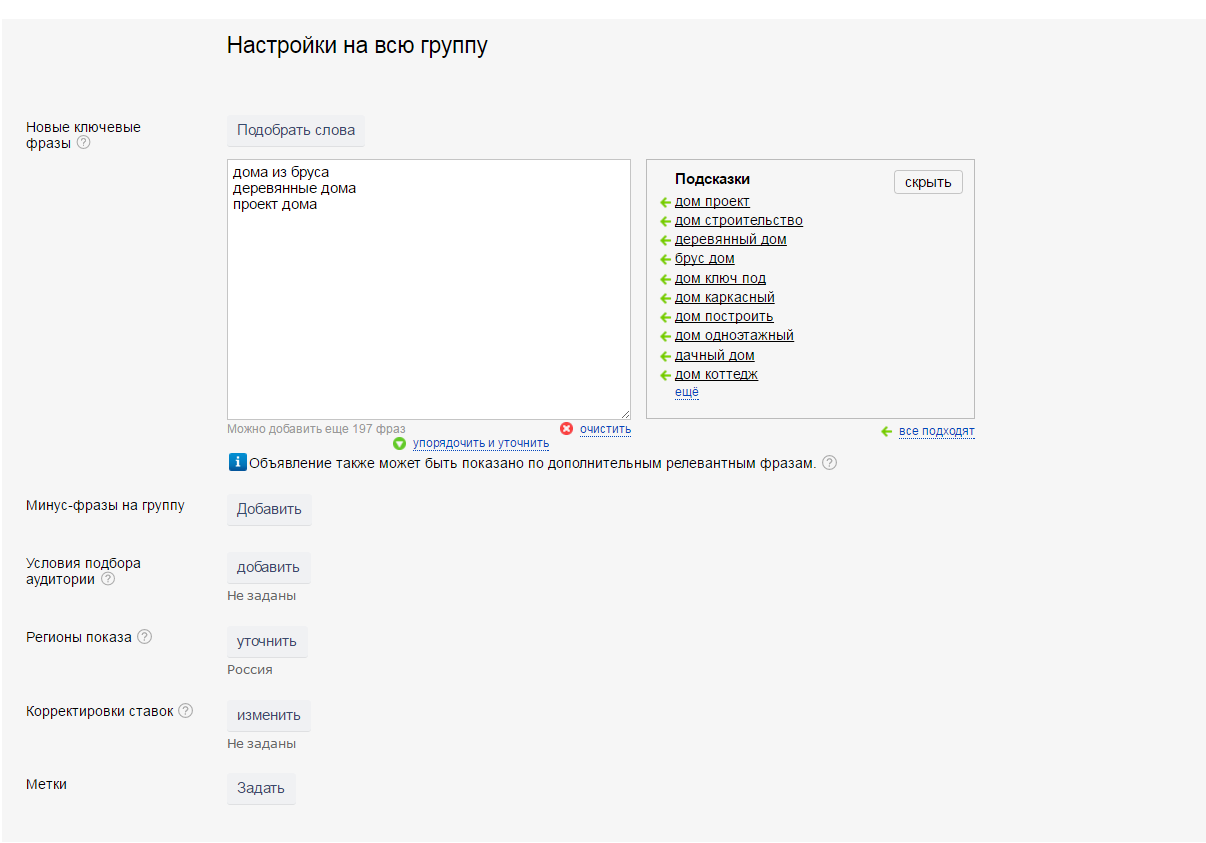This screenshot has height=843, width=1206.
Task: Open 'упорядочить и уточнить' link
Action: pos(480,443)
